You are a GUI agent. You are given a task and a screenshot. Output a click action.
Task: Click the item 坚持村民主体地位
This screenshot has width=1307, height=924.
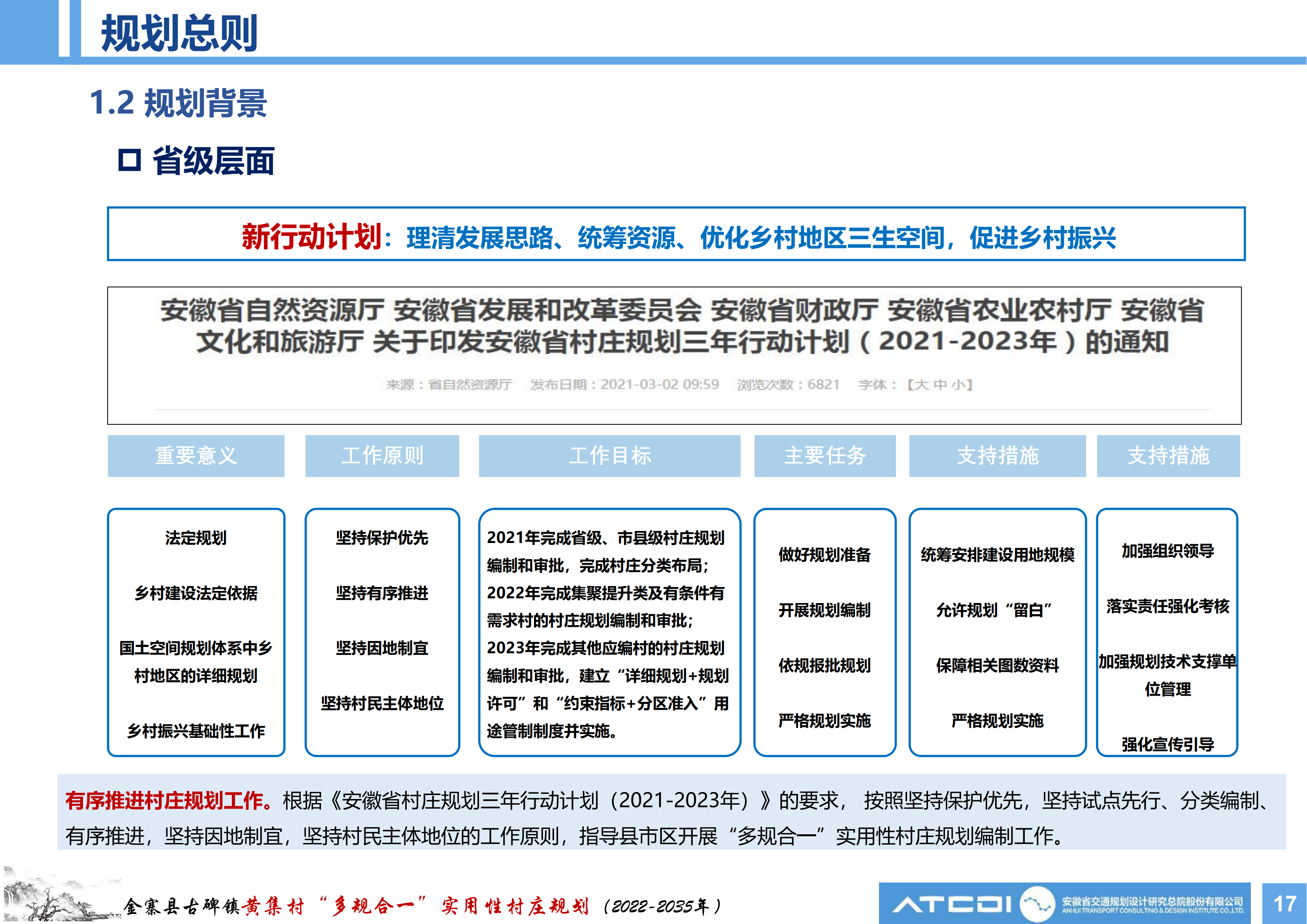pyautogui.click(x=382, y=703)
